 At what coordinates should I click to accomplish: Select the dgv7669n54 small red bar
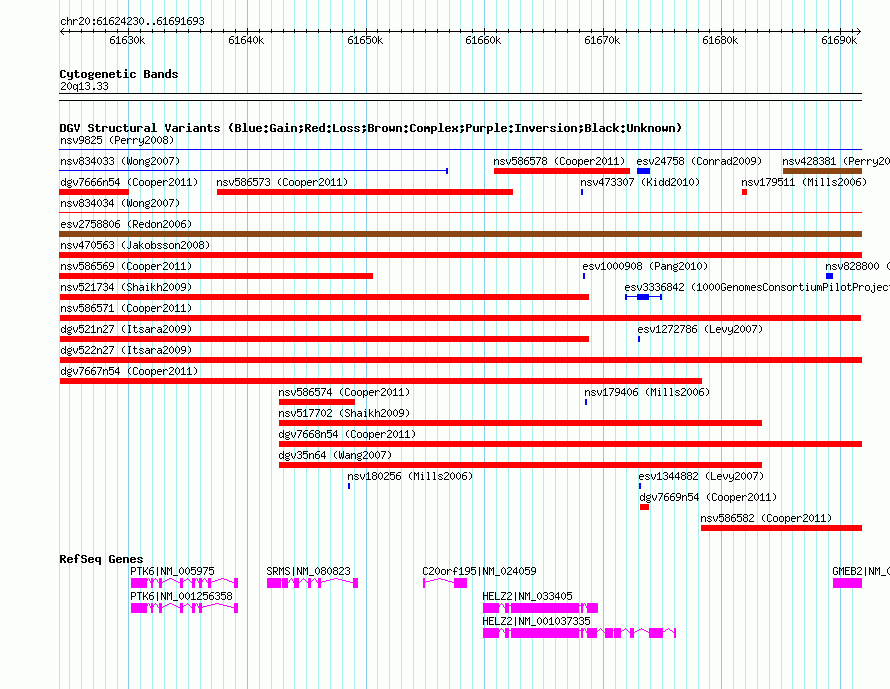point(644,507)
